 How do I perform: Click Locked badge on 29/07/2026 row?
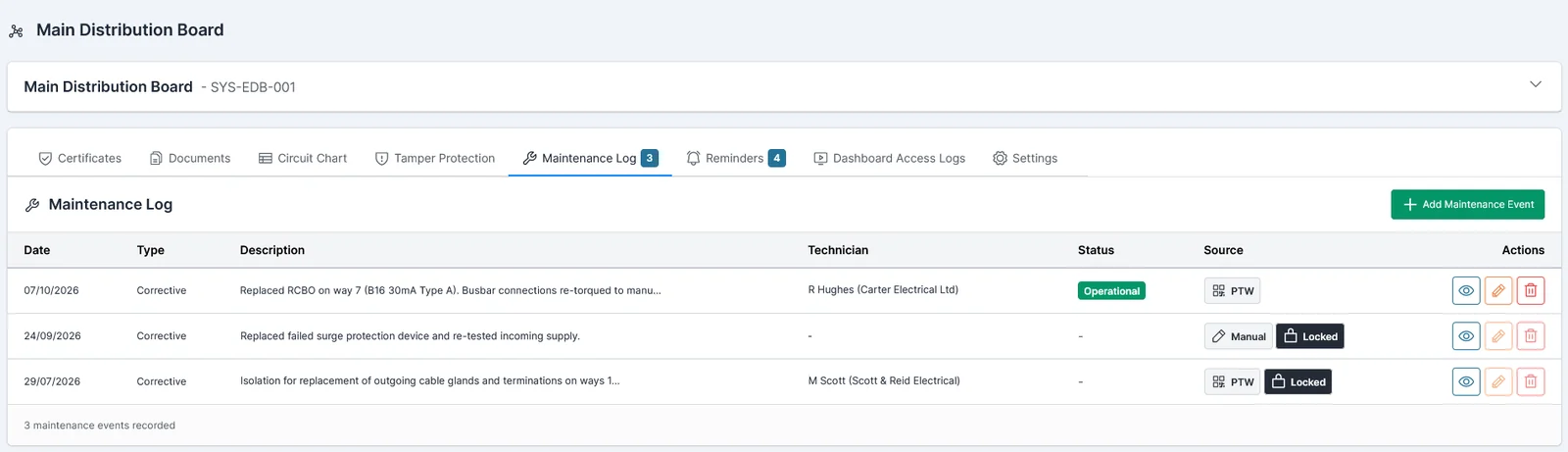[1298, 381]
